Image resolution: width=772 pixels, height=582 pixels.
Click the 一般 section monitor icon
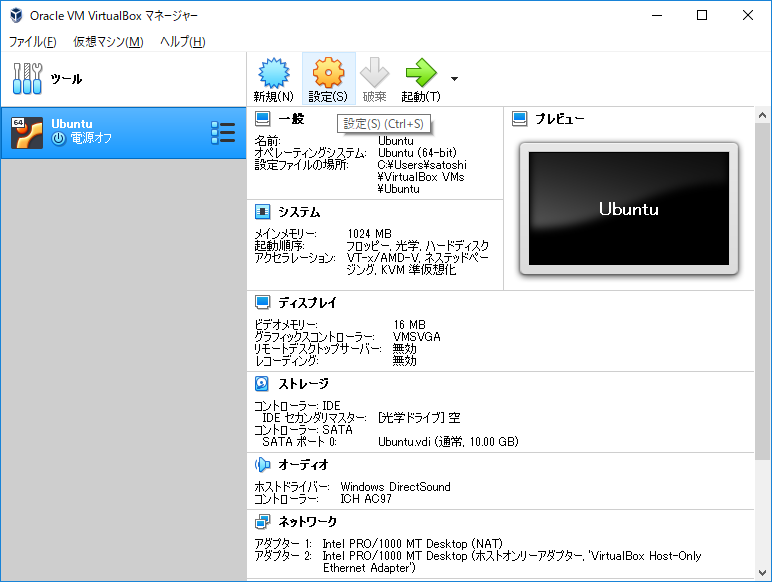(262, 119)
